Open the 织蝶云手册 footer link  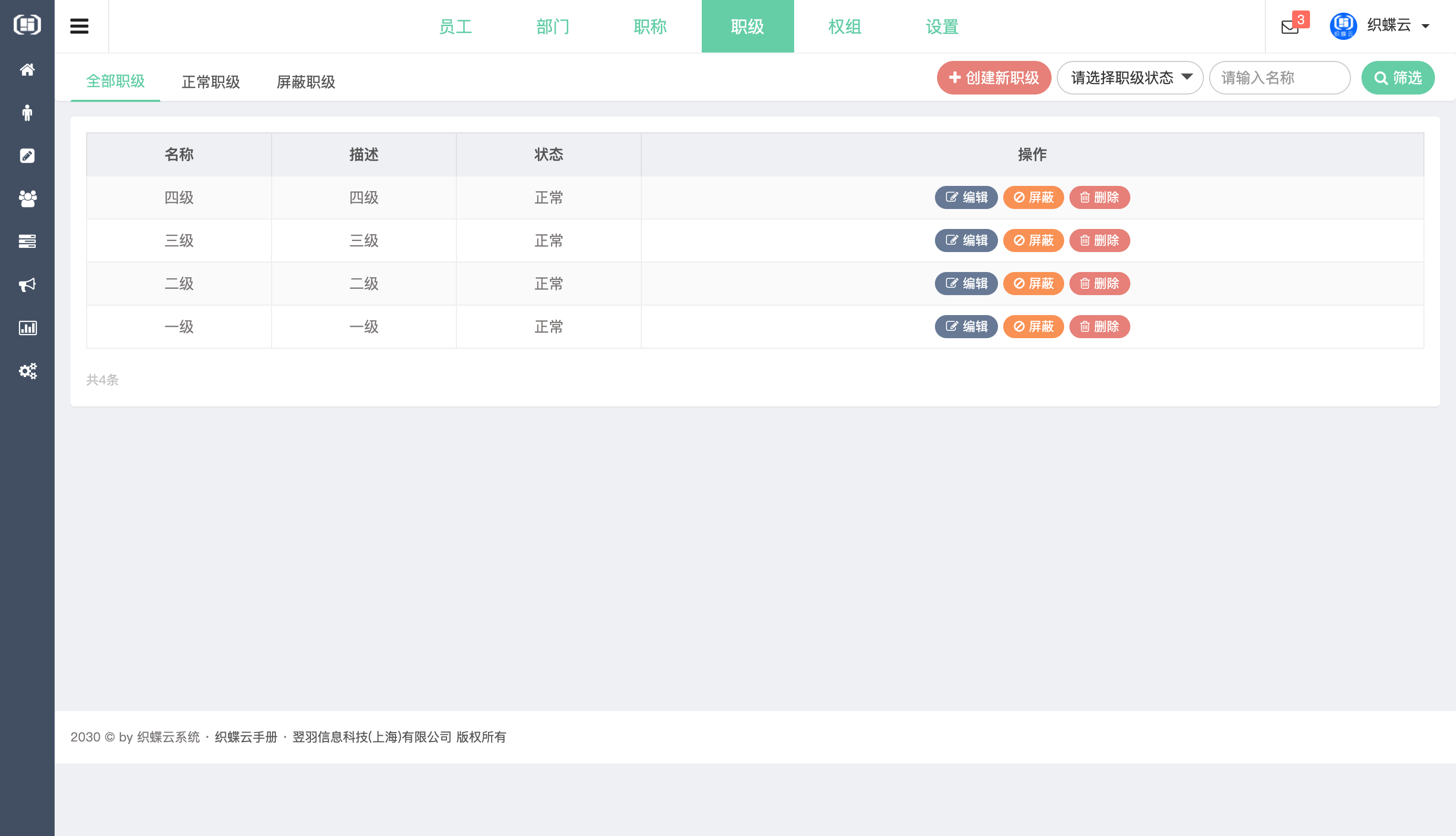(x=245, y=737)
